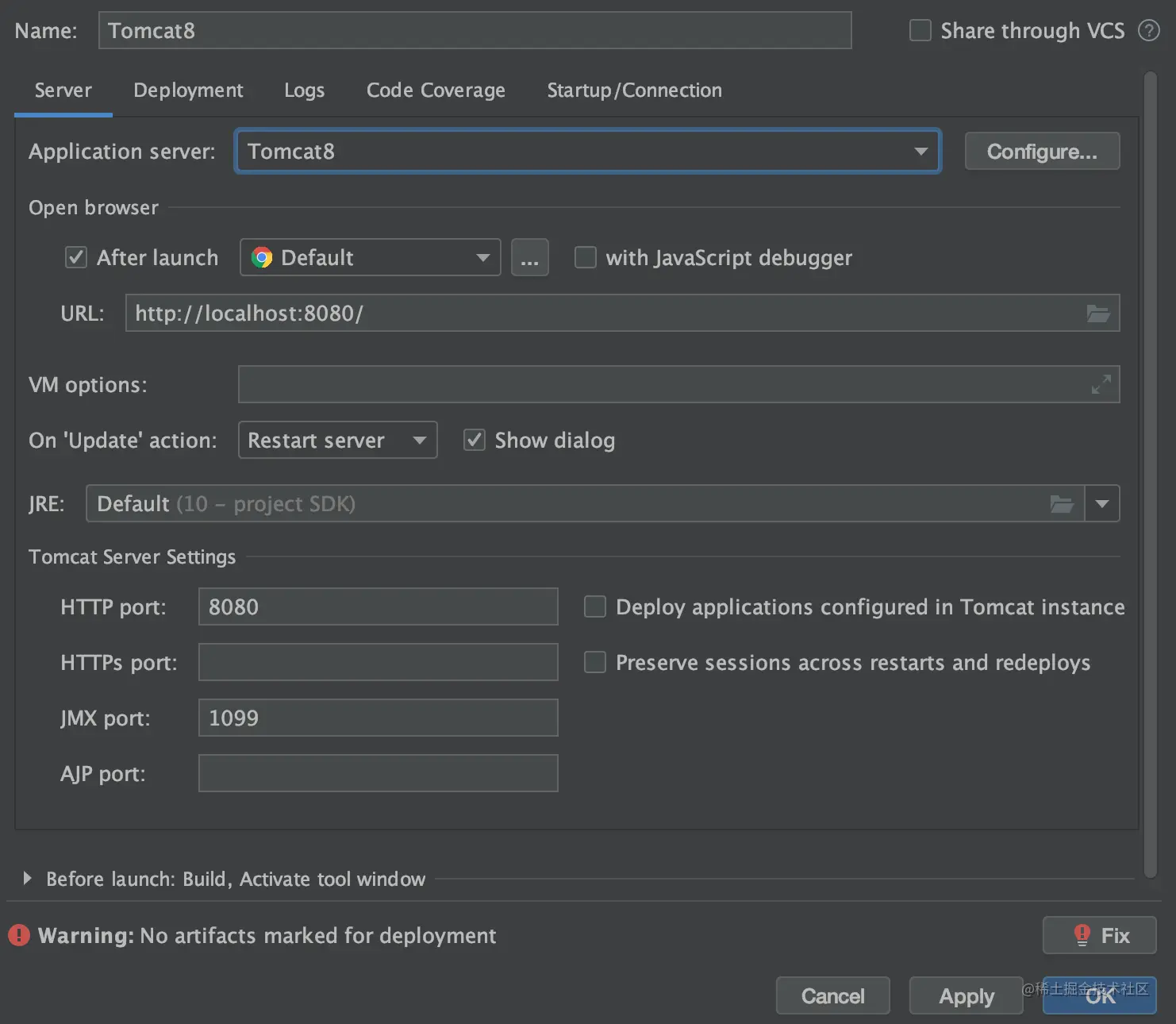Expand the Before launch section

[28, 879]
